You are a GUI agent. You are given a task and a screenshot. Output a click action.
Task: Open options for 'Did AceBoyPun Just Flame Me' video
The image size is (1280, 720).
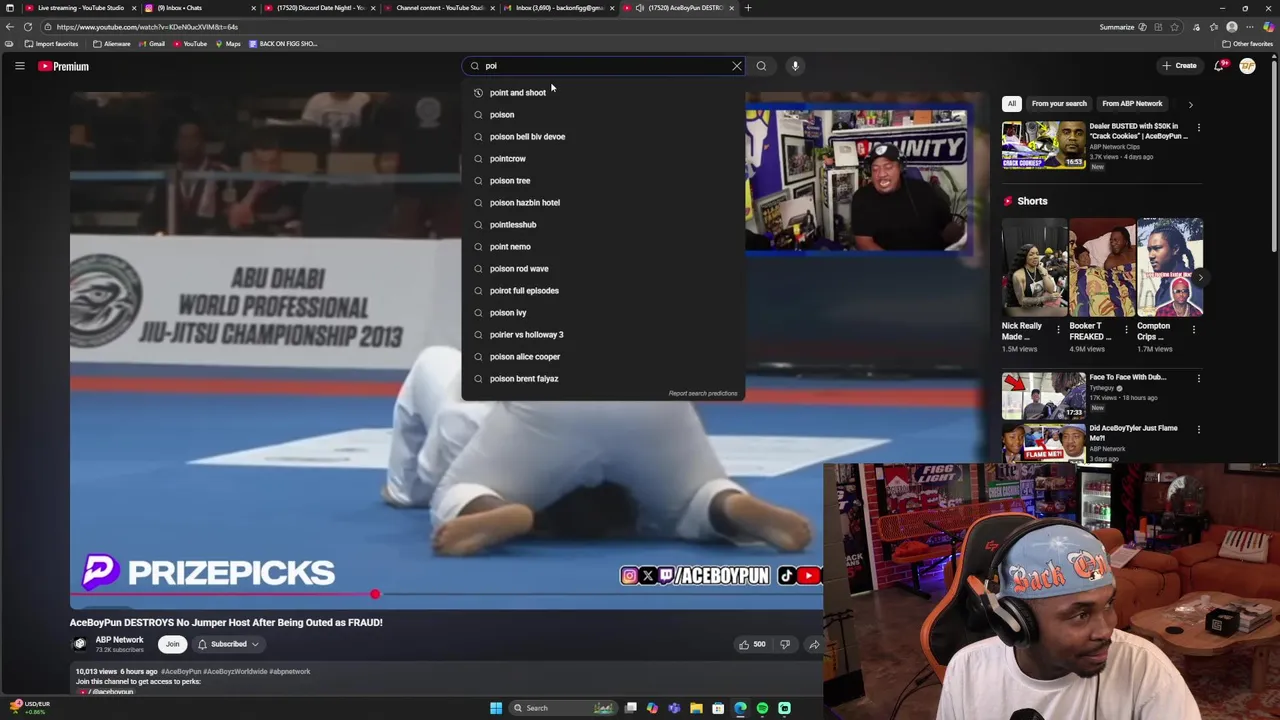coord(1199,429)
